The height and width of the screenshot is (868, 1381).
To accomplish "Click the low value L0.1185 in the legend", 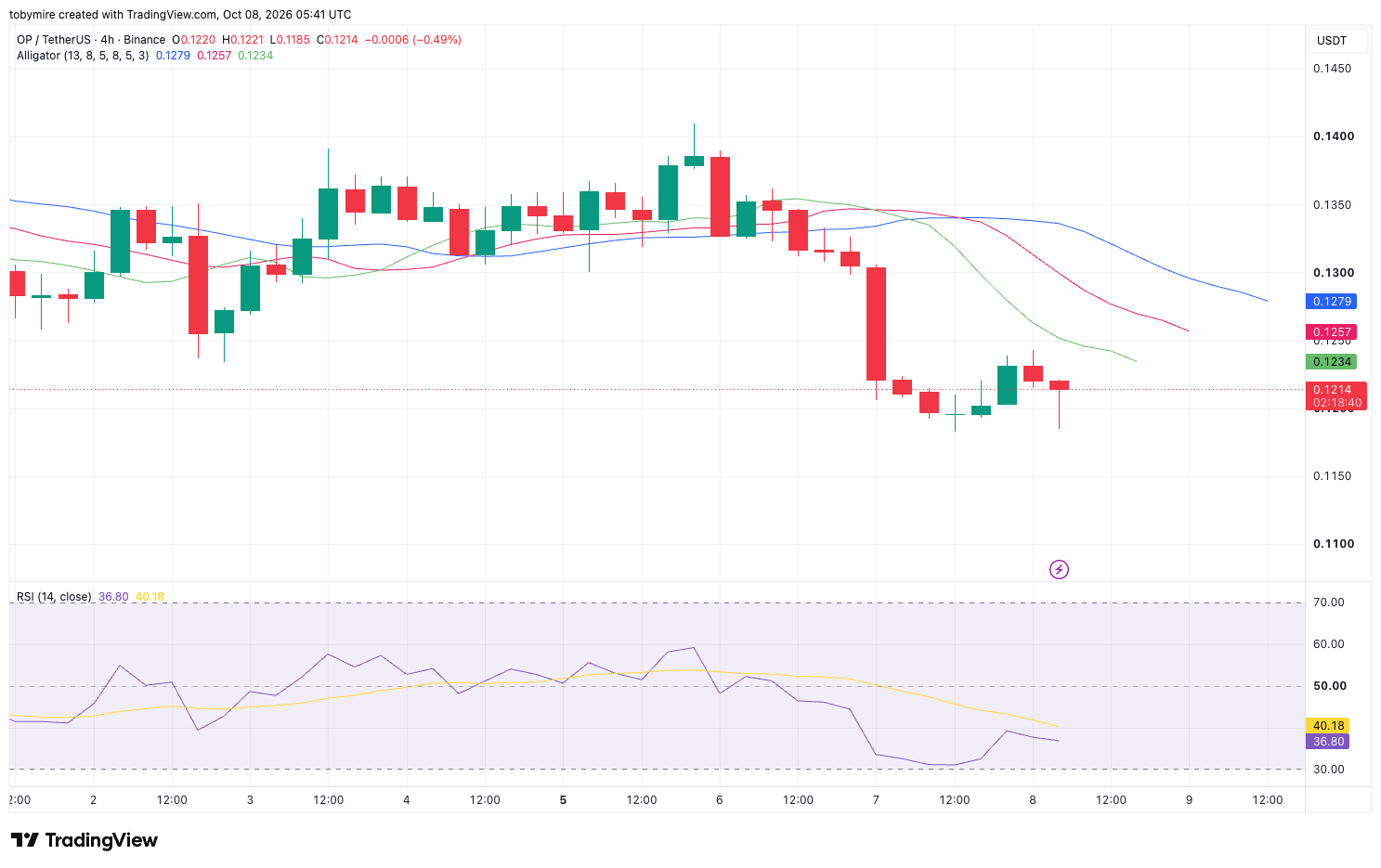I will tap(289, 40).
